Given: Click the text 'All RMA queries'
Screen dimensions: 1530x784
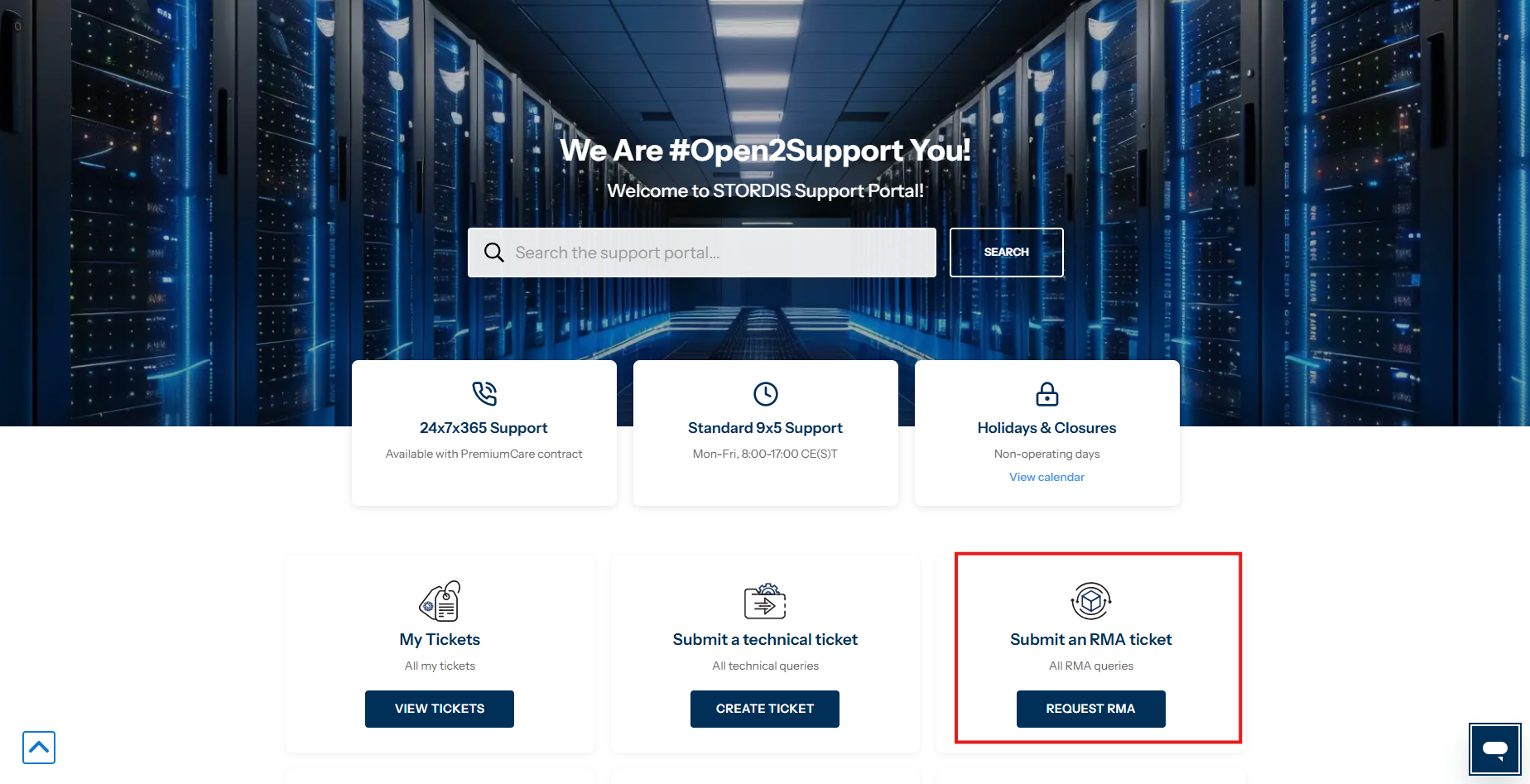Looking at the screenshot, I should pyautogui.click(x=1091, y=666).
